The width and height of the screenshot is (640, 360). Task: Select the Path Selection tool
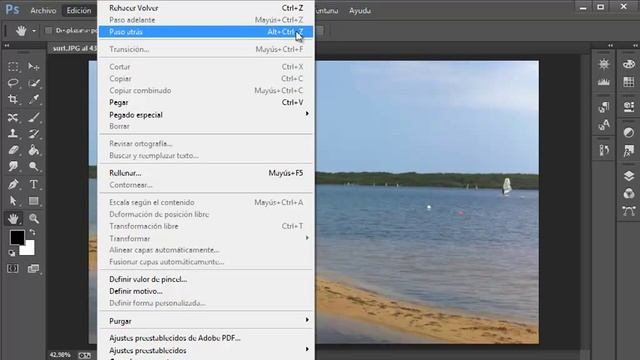13,200
